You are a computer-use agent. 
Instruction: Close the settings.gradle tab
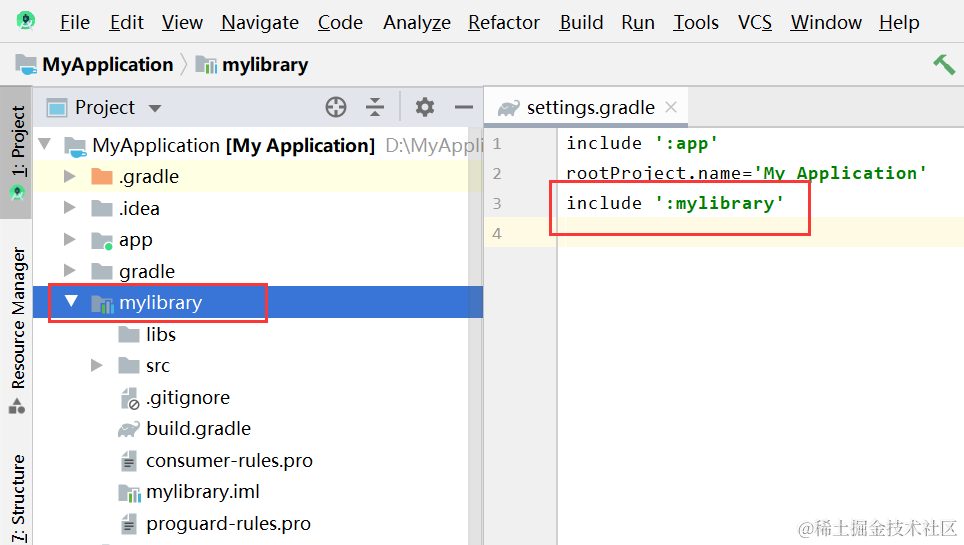671,107
